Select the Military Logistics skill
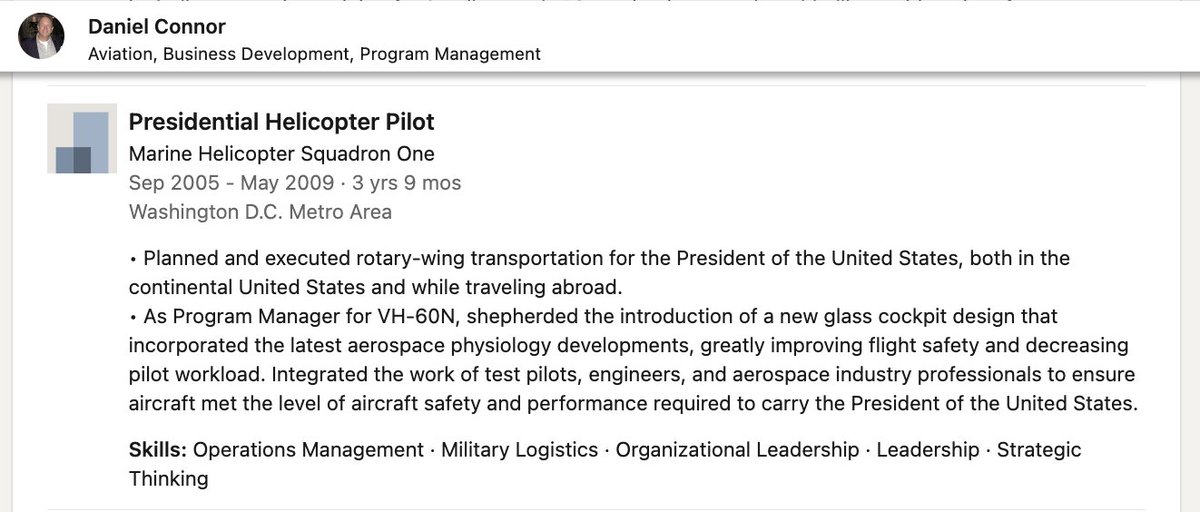The image size is (1200, 512). tap(519, 450)
